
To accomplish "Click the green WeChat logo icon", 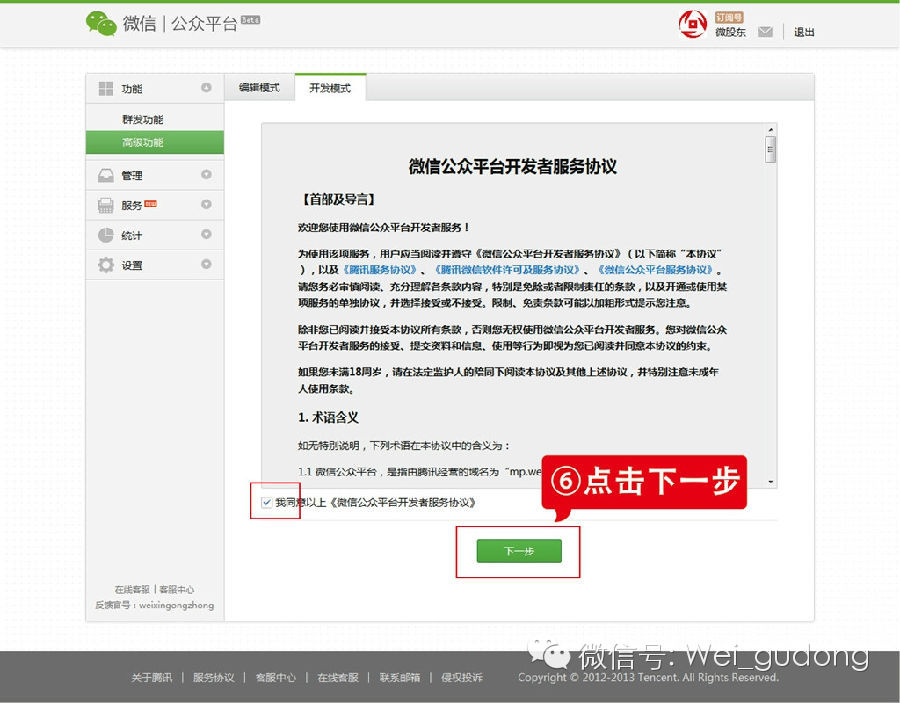I will (x=101, y=24).
